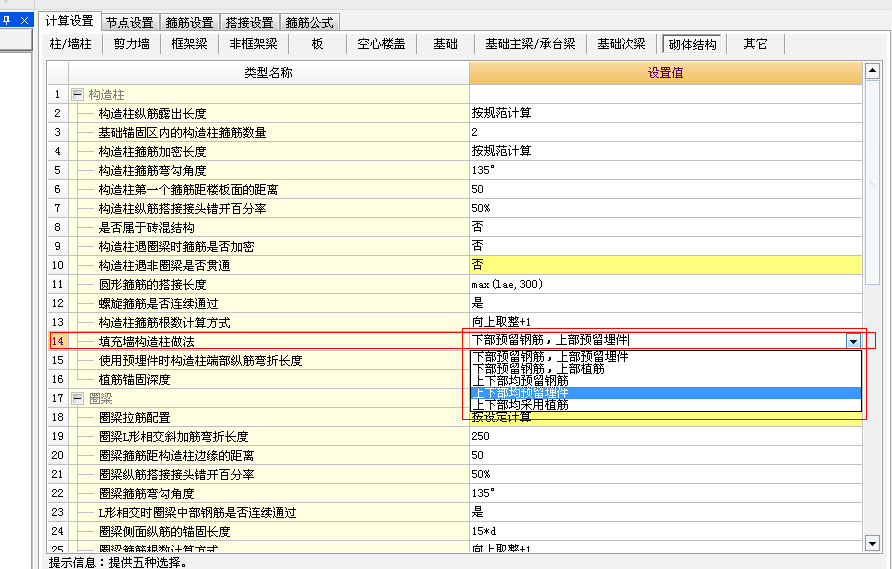Select the 板 category
Image resolution: width=892 pixels, height=569 pixels.
317,44
